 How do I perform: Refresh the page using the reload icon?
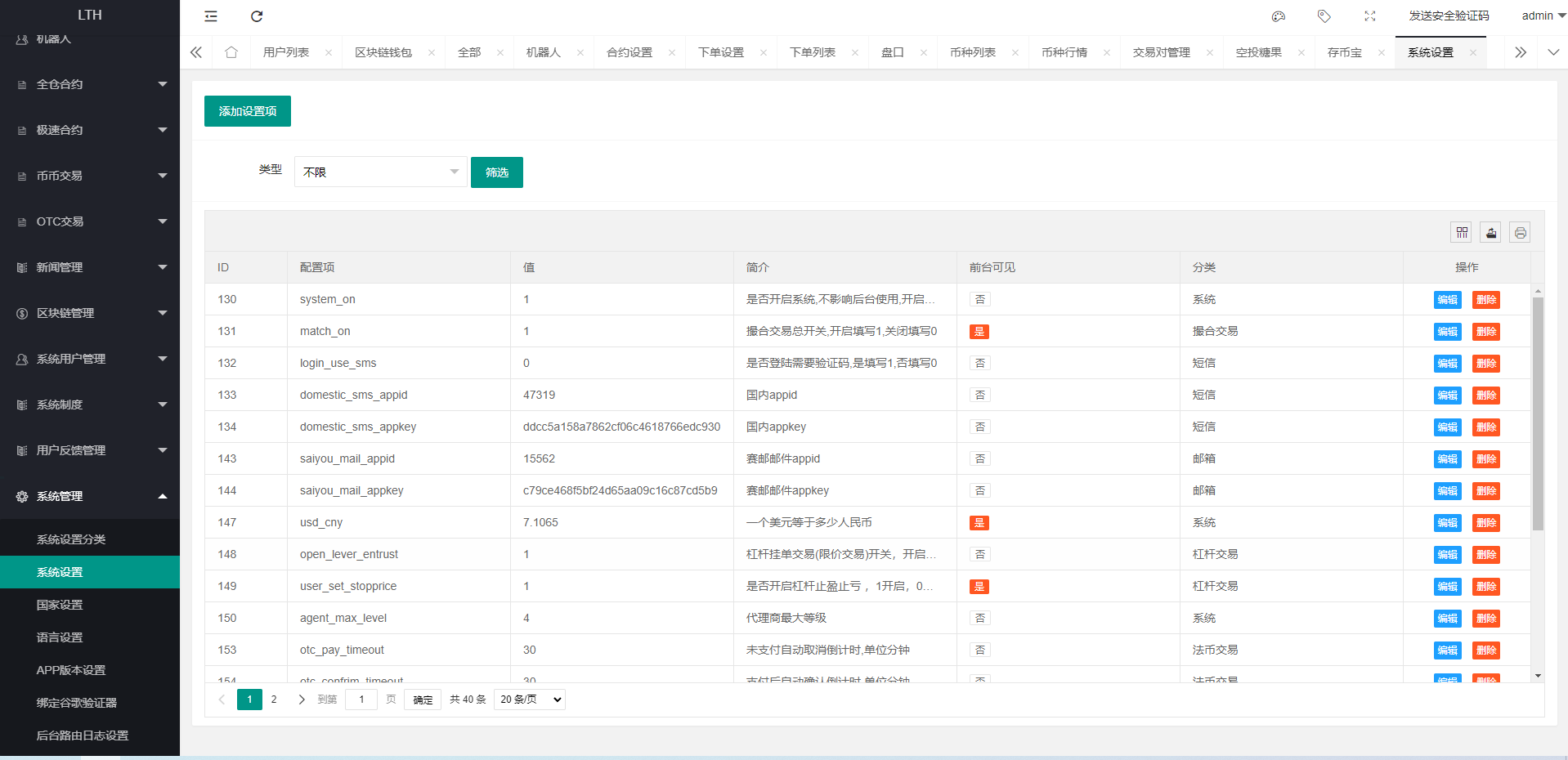coord(257,16)
